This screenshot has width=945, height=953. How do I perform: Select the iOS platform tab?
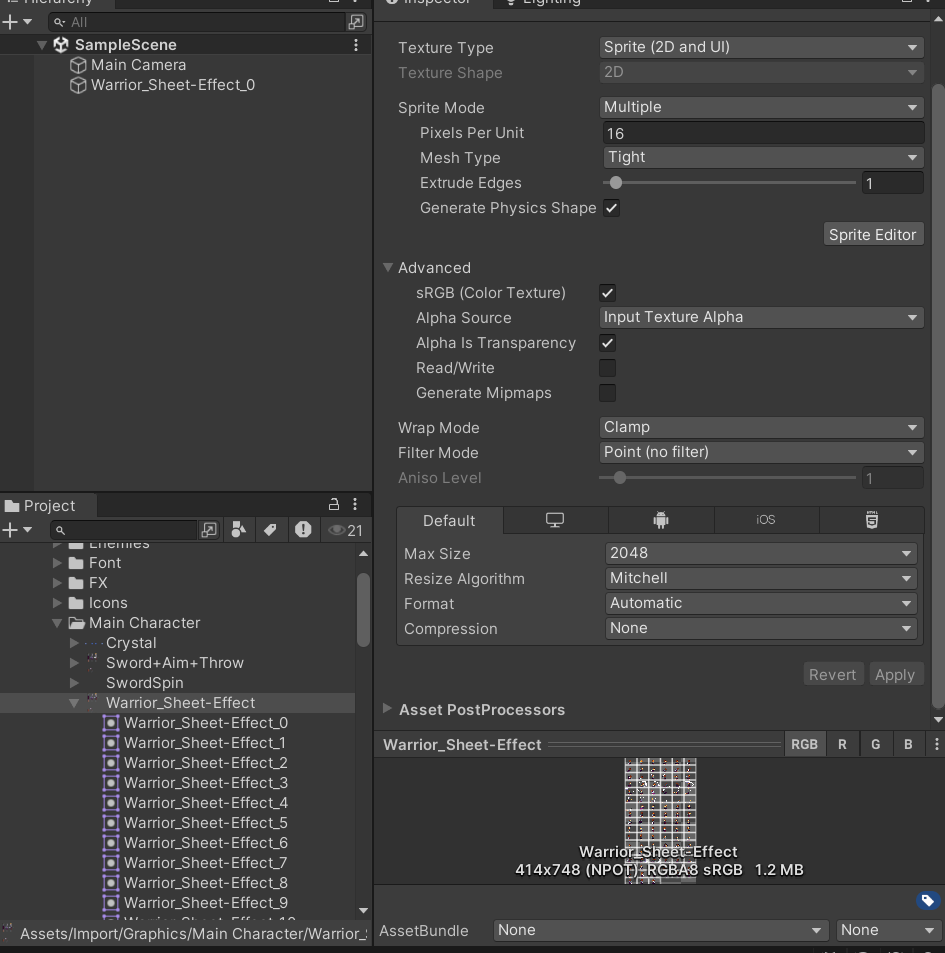(766, 520)
